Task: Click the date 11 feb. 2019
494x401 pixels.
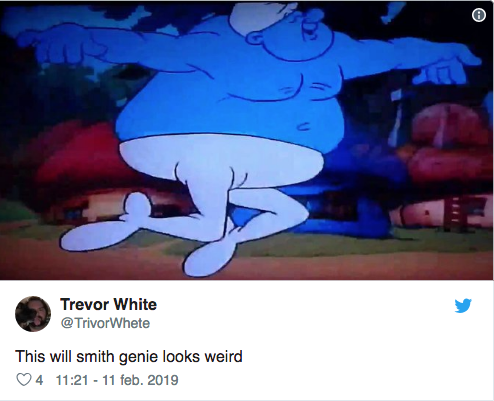Action: (140, 380)
